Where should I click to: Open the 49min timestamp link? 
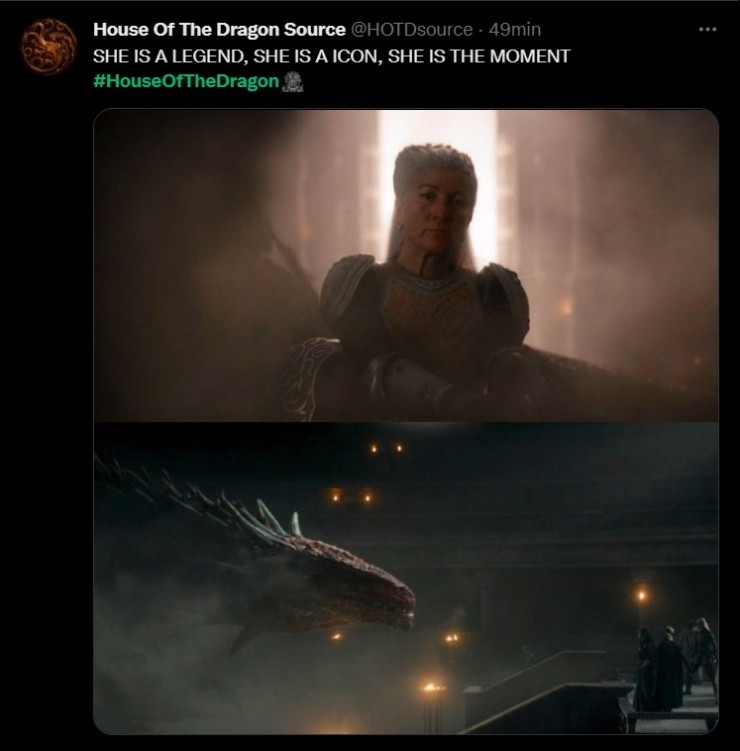[x=515, y=30]
